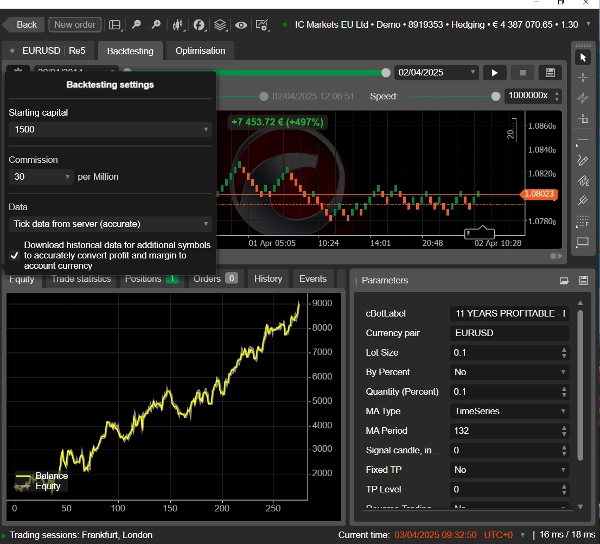Adjust the Lot Size stepper arrows
Image resolution: width=600 pixels, height=544 pixels.
(564, 353)
